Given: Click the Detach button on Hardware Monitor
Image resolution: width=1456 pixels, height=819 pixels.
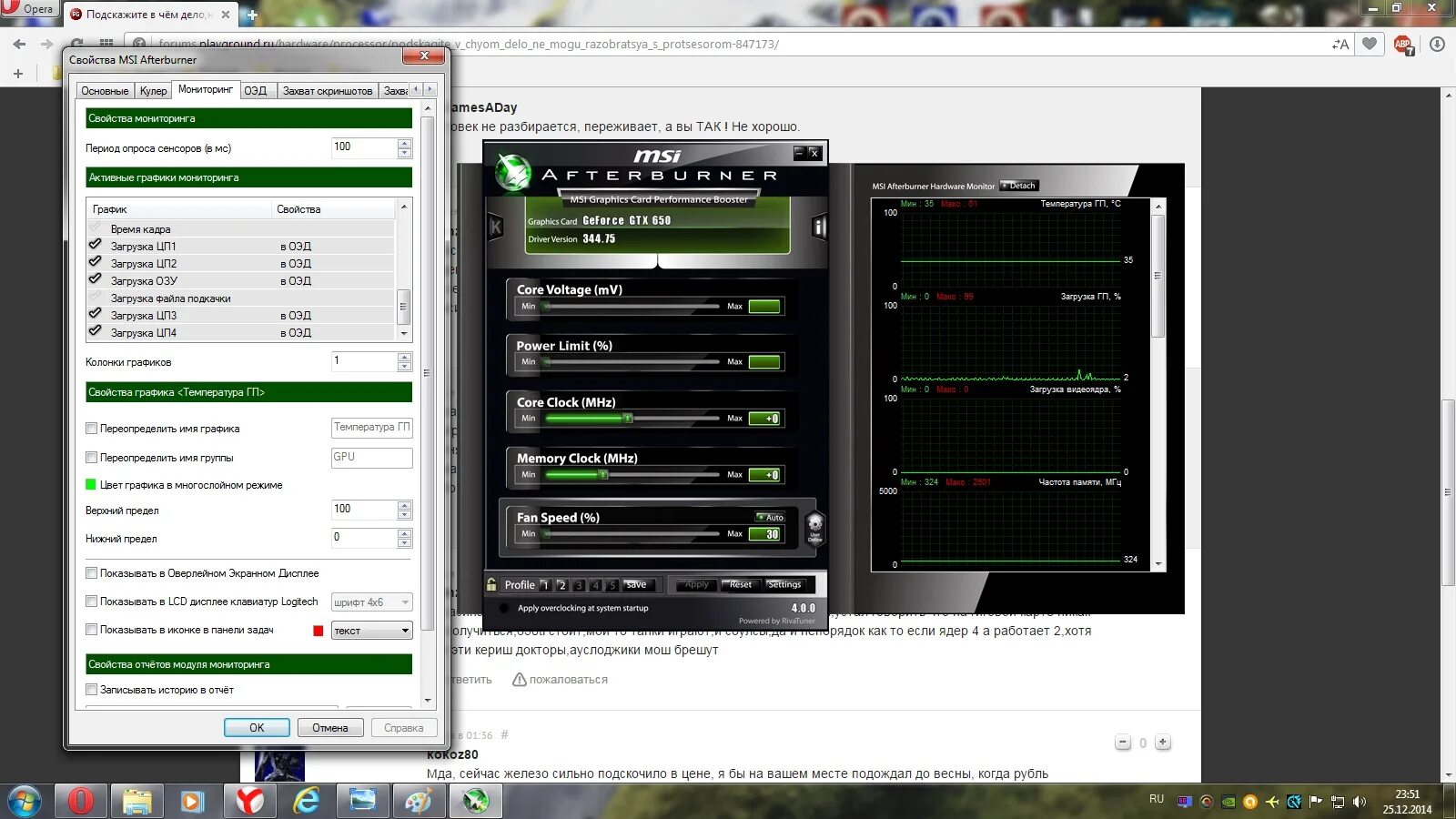Looking at the screenshot, I should coord(1018,186).
